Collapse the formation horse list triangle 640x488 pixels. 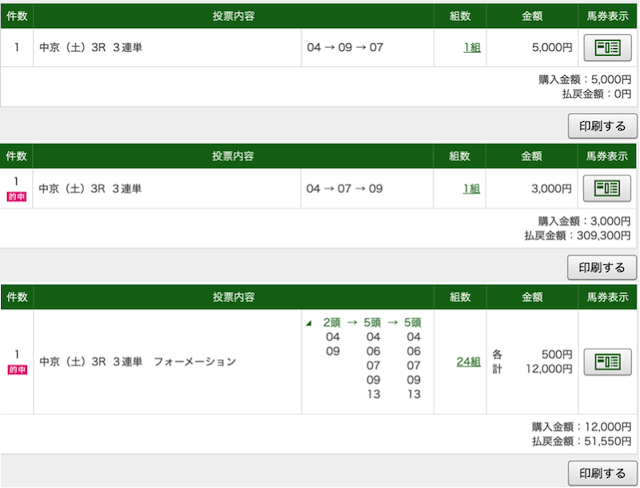point(309,323)
